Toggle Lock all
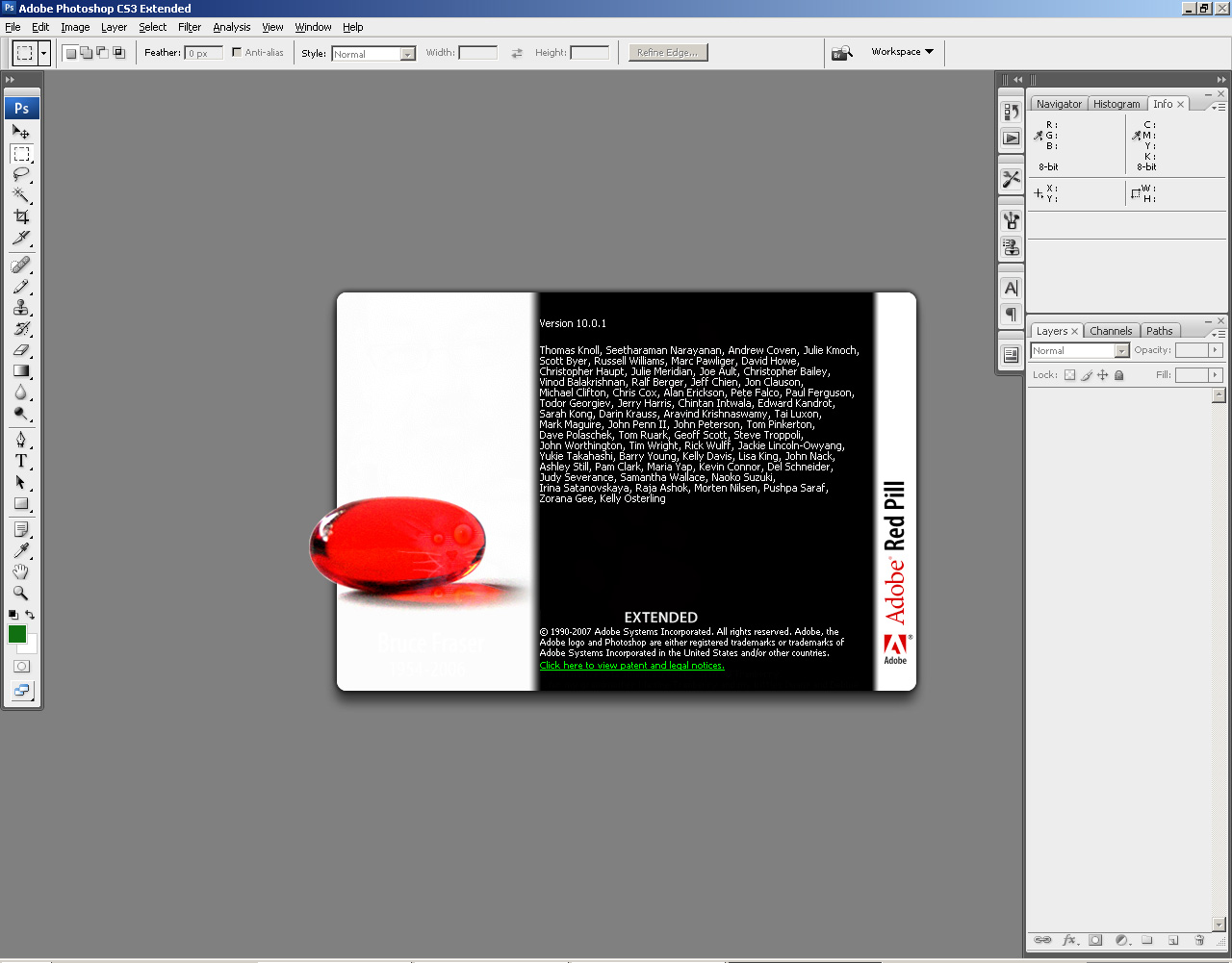1232x963 pixels. (x=1119, y=375)
